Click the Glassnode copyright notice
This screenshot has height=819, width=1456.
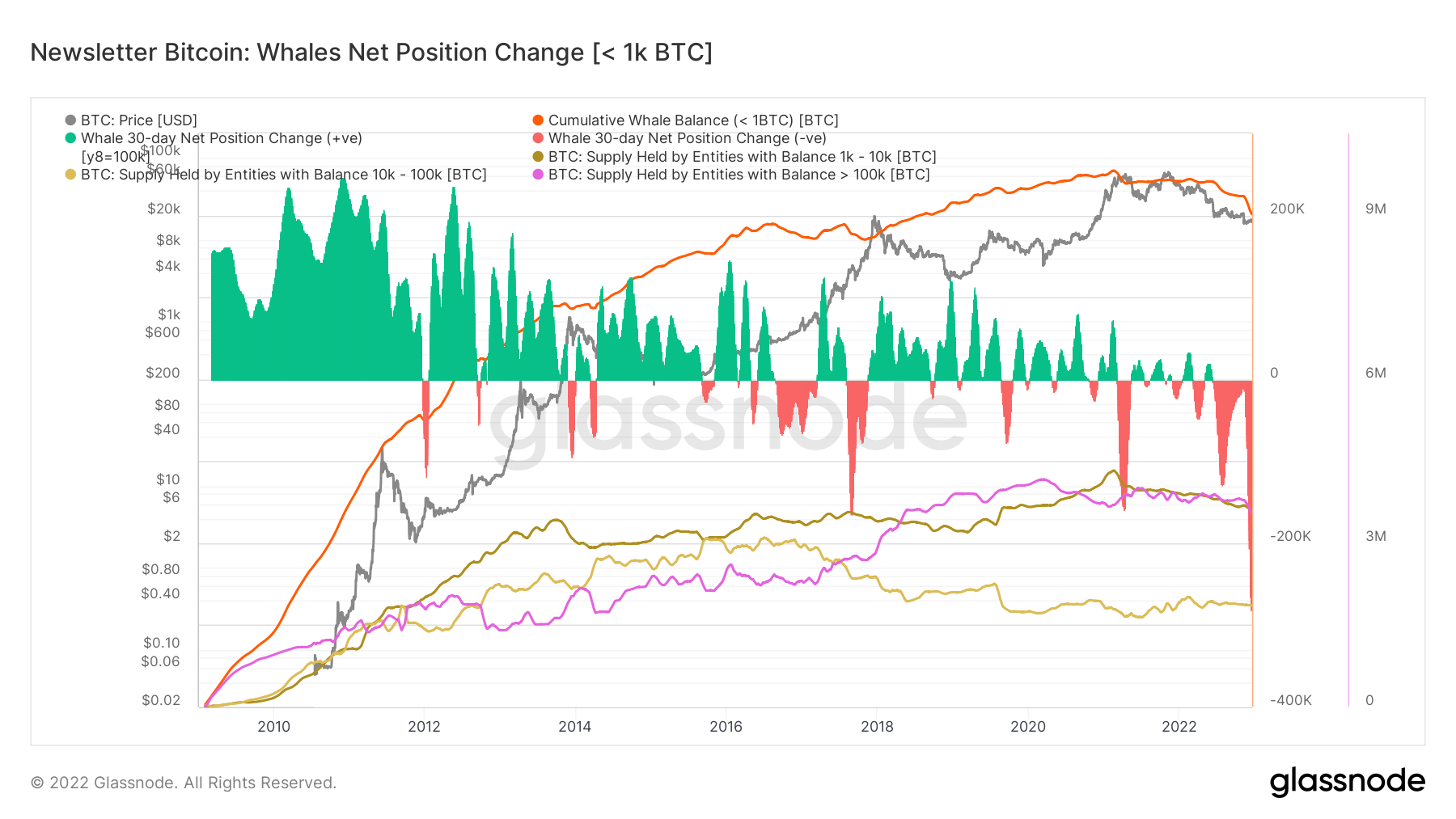[184, 783]
